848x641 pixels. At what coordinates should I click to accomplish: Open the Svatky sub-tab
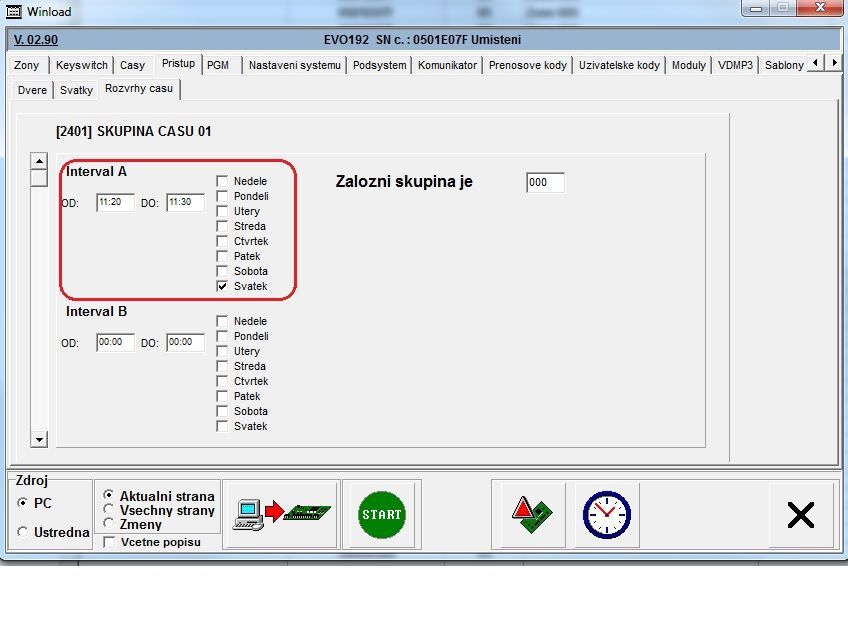pos(76,90)
